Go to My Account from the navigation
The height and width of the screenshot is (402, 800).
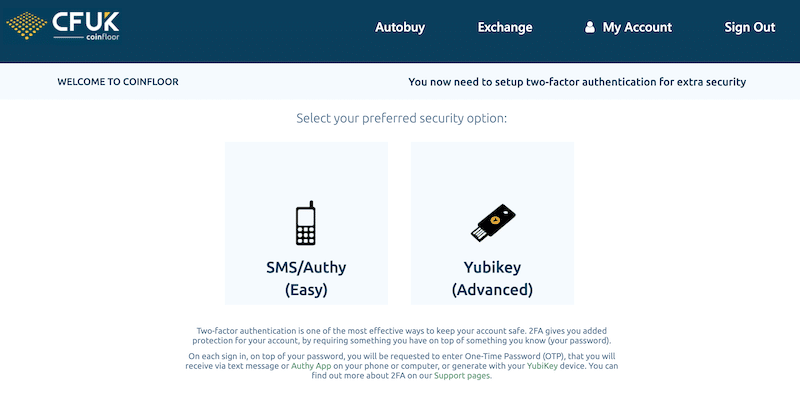coord(637,27)
